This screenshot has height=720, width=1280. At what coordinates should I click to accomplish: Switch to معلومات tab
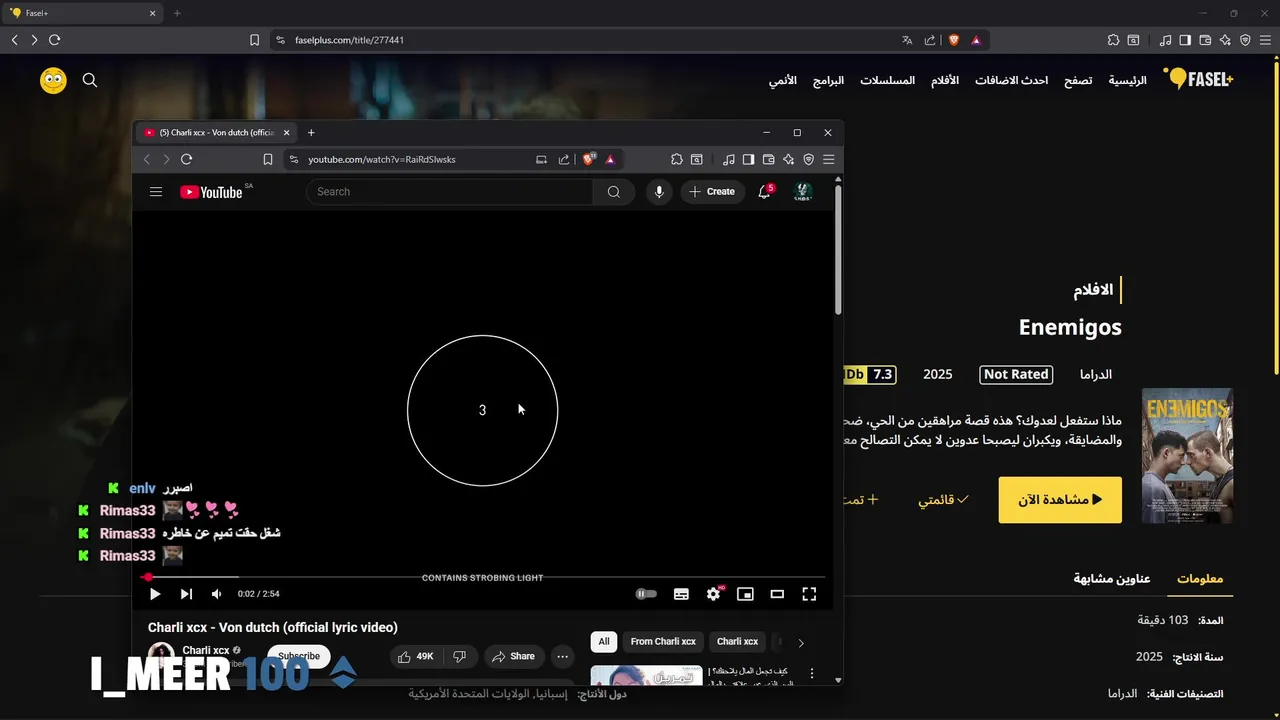coord(1200,579)
